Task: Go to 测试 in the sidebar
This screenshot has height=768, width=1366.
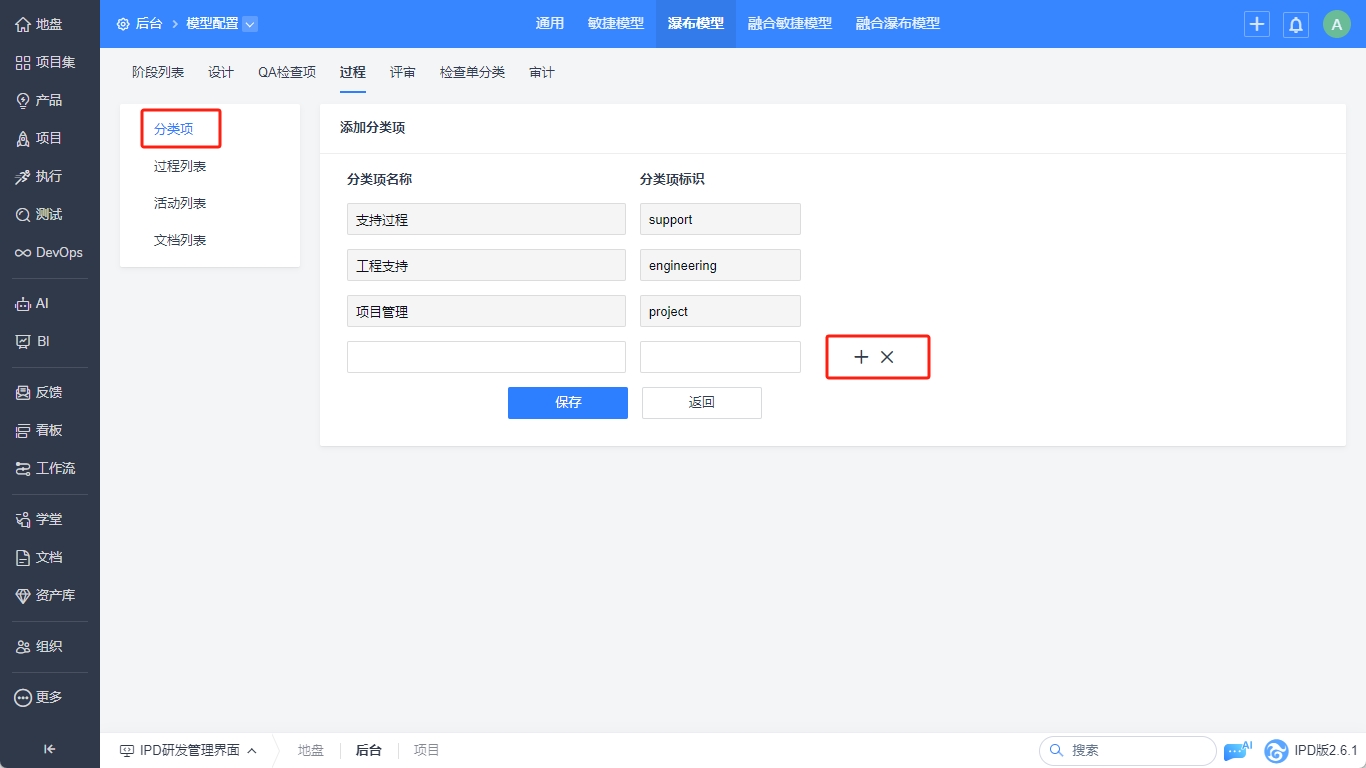Action: point(39,214)
